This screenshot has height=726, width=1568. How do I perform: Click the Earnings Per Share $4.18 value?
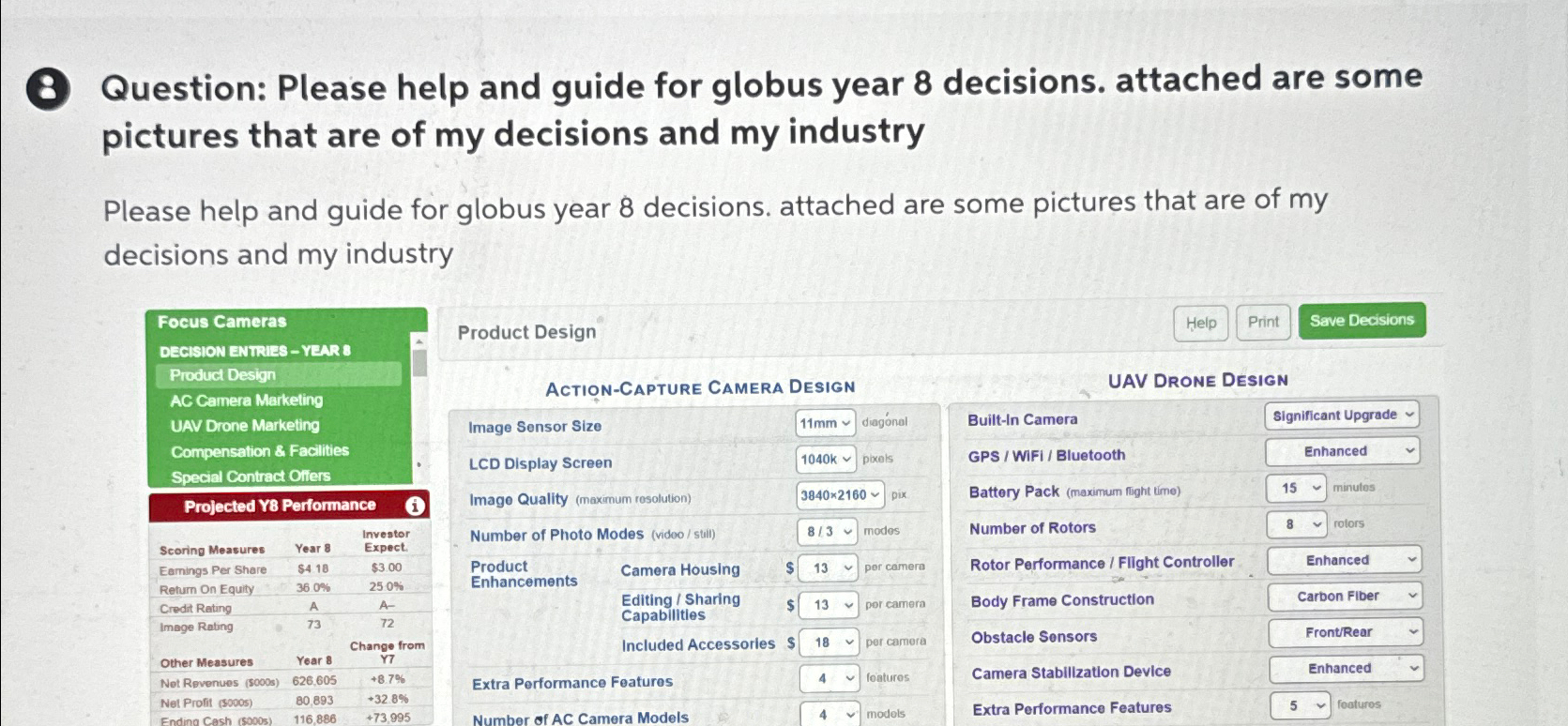(312, 568)
